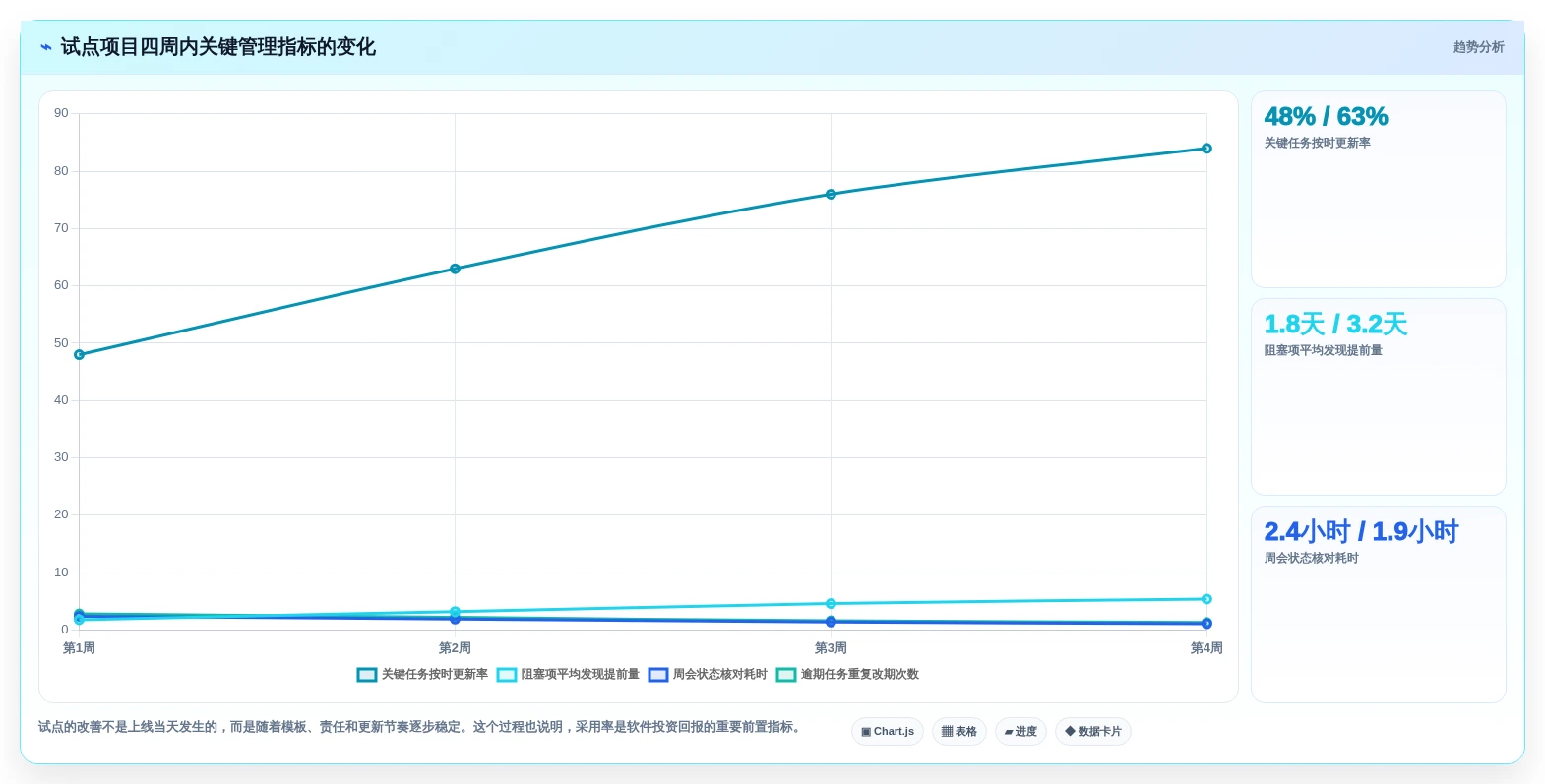Screen dimensions: 1545x784
Task: Click the 2.4小时 / 1.9小时 stat value
Action: tap(1361, 532)
